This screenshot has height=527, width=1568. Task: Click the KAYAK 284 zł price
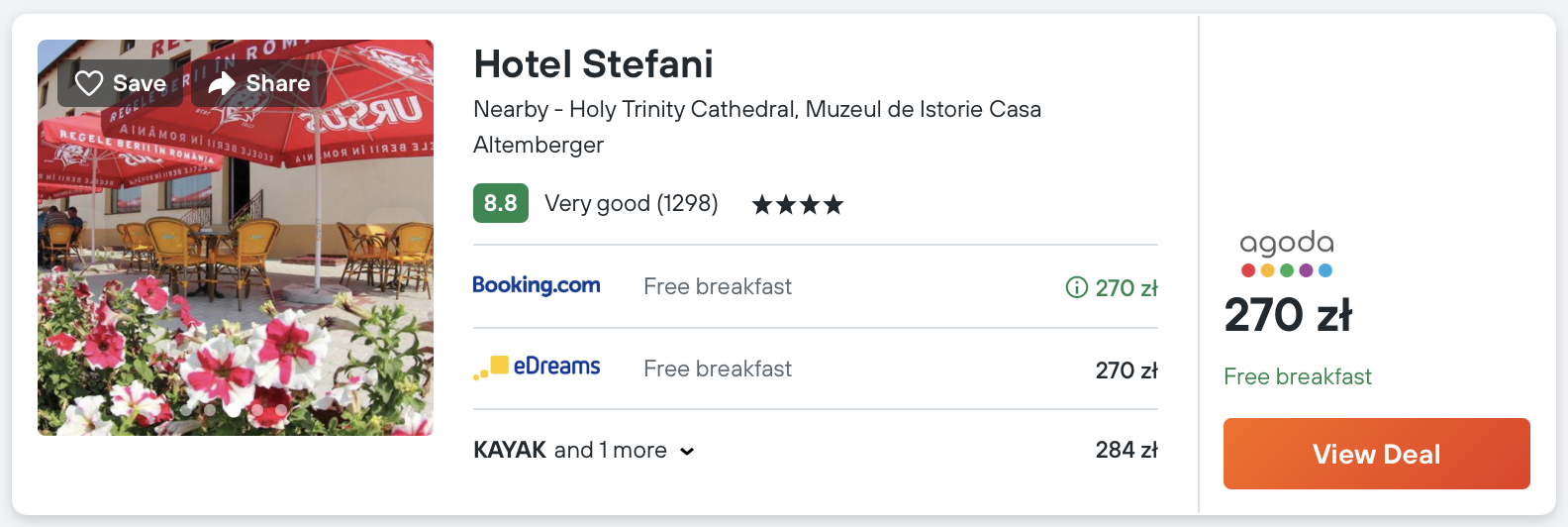coord(1126,450)
